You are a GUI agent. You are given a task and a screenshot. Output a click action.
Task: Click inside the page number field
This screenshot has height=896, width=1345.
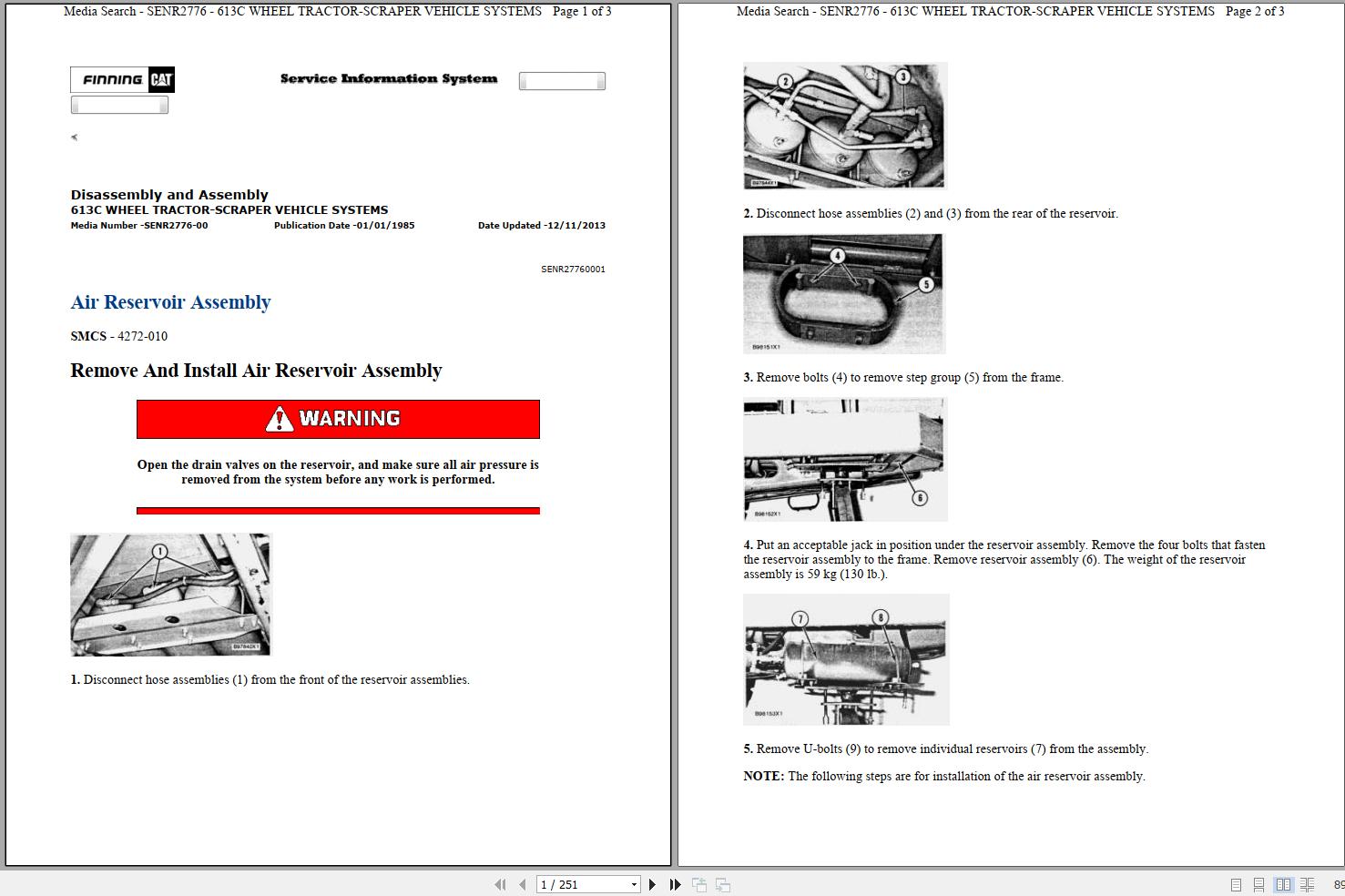(x=574, y=884)
